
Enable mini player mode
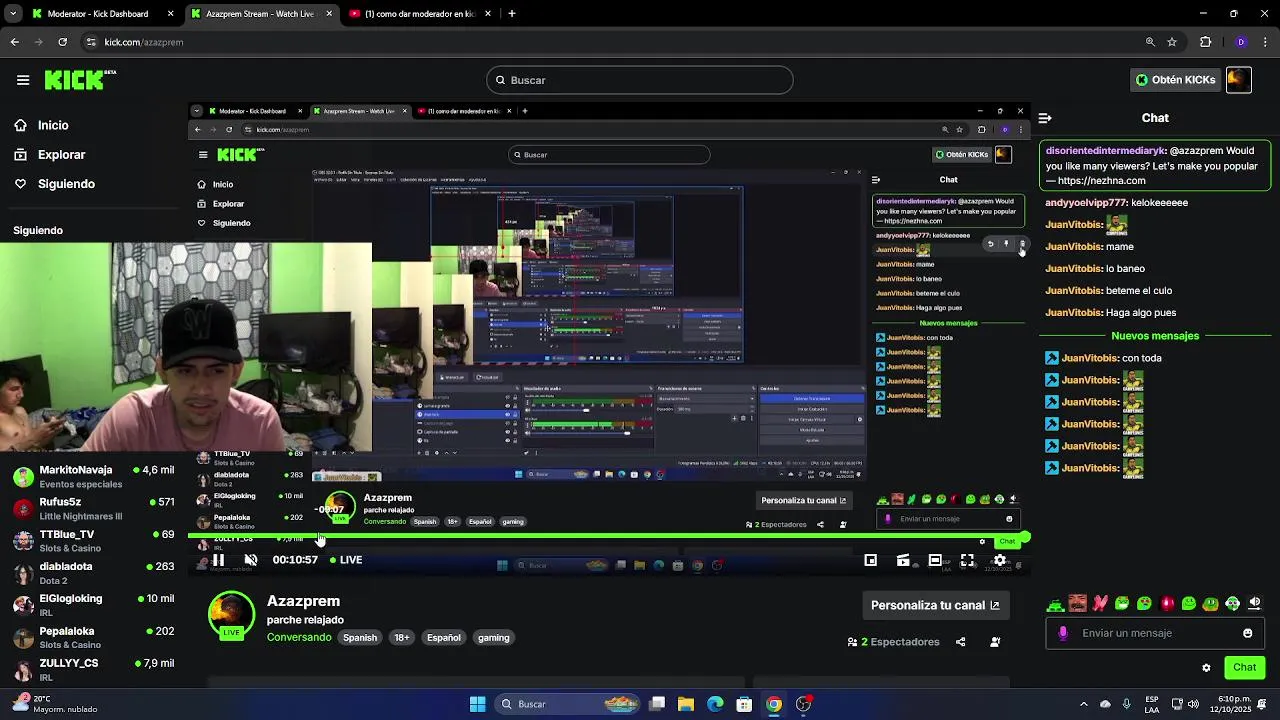(871, 560)
